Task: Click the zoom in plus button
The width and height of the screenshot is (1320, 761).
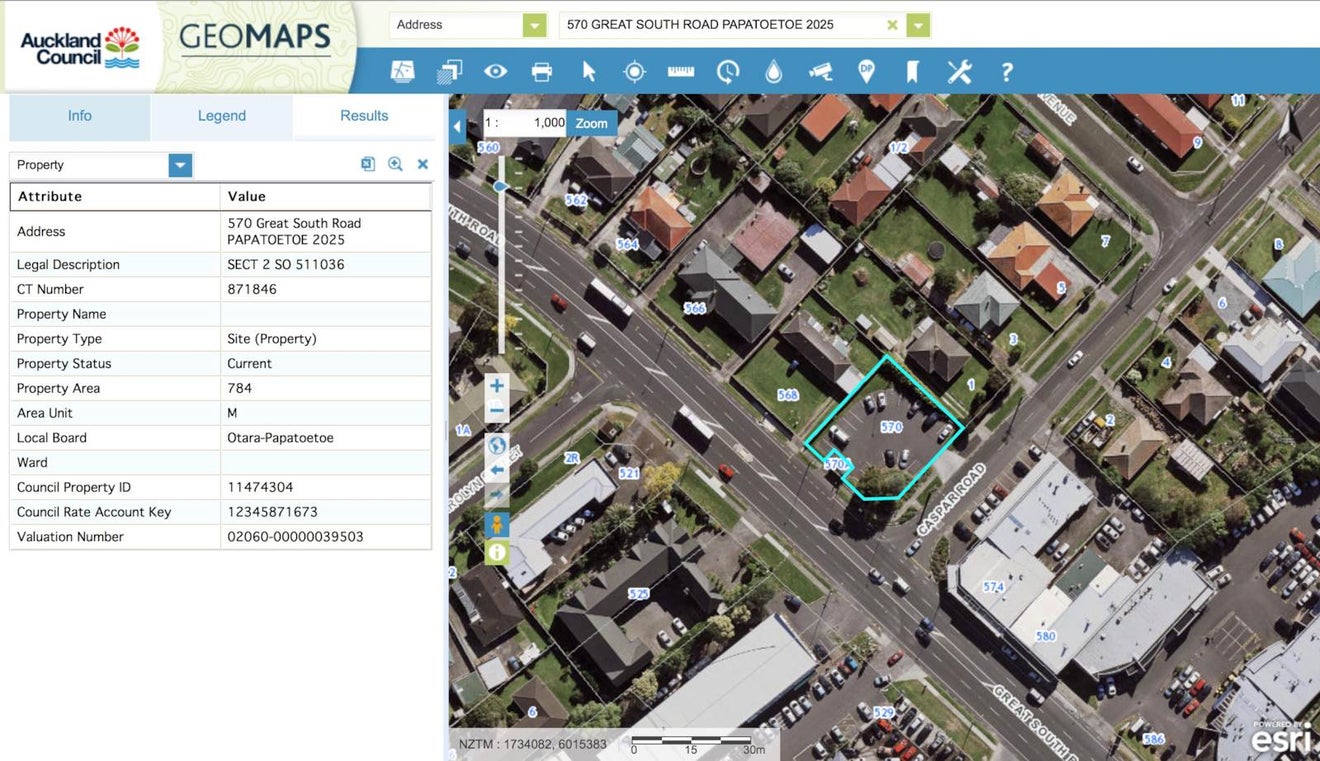Action: (497, 385)
